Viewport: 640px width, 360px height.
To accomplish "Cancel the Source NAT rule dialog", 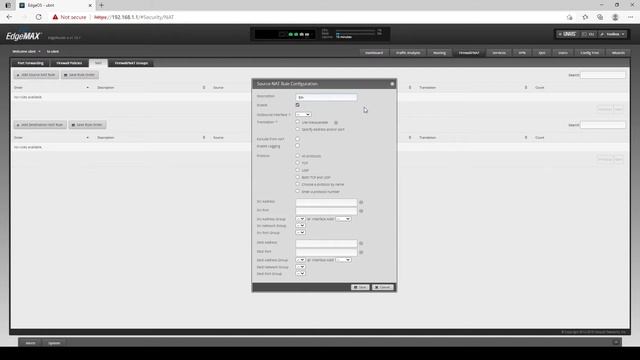I will (382, 287).
